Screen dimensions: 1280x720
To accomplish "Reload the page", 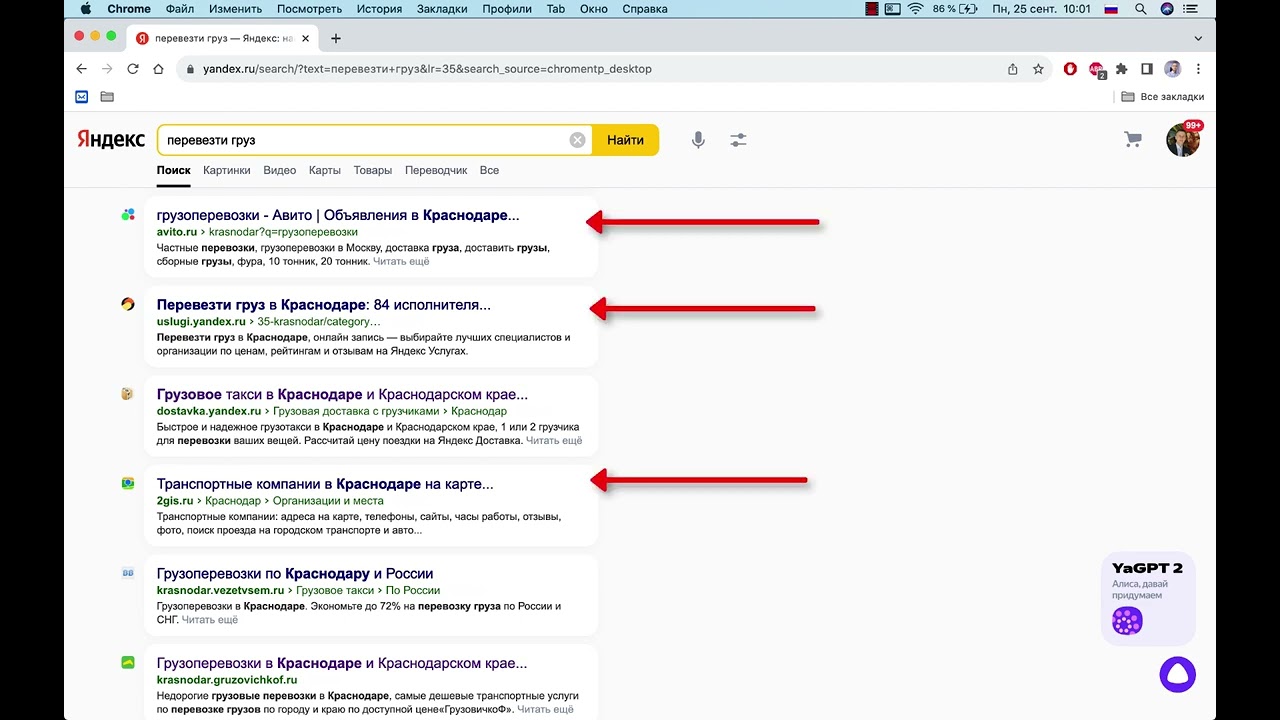I will click(x=133, y=69).
